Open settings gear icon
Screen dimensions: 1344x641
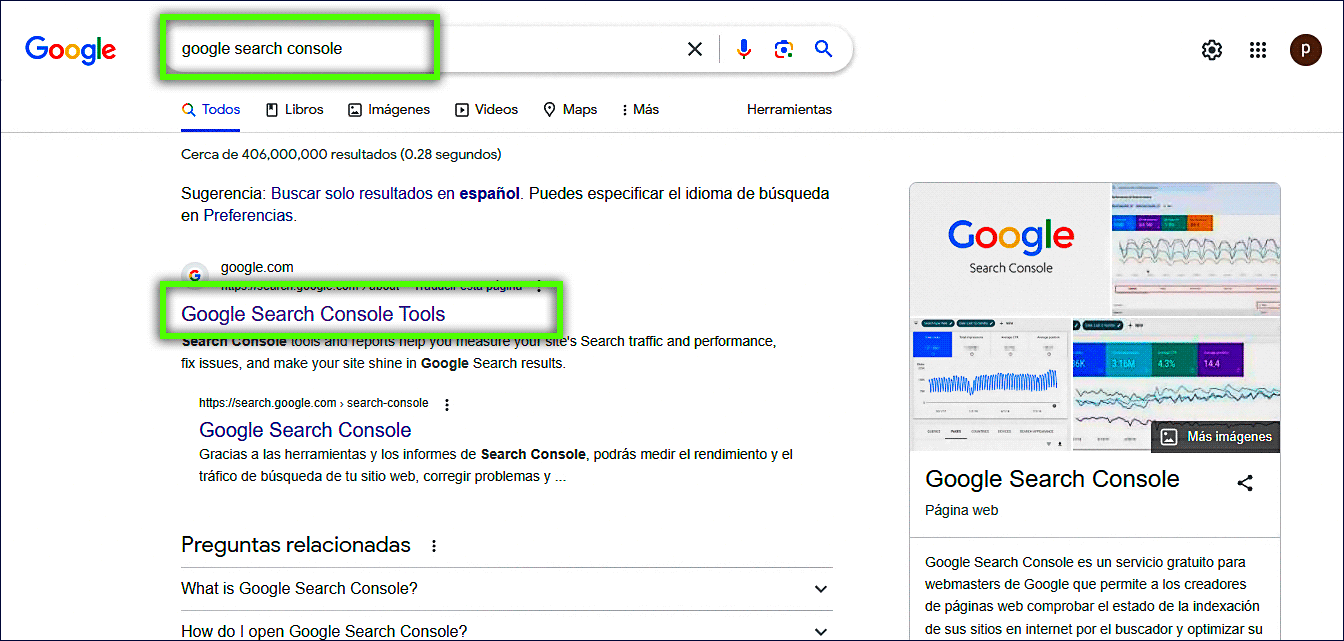pyautogui.click(x=1212, y=50)
